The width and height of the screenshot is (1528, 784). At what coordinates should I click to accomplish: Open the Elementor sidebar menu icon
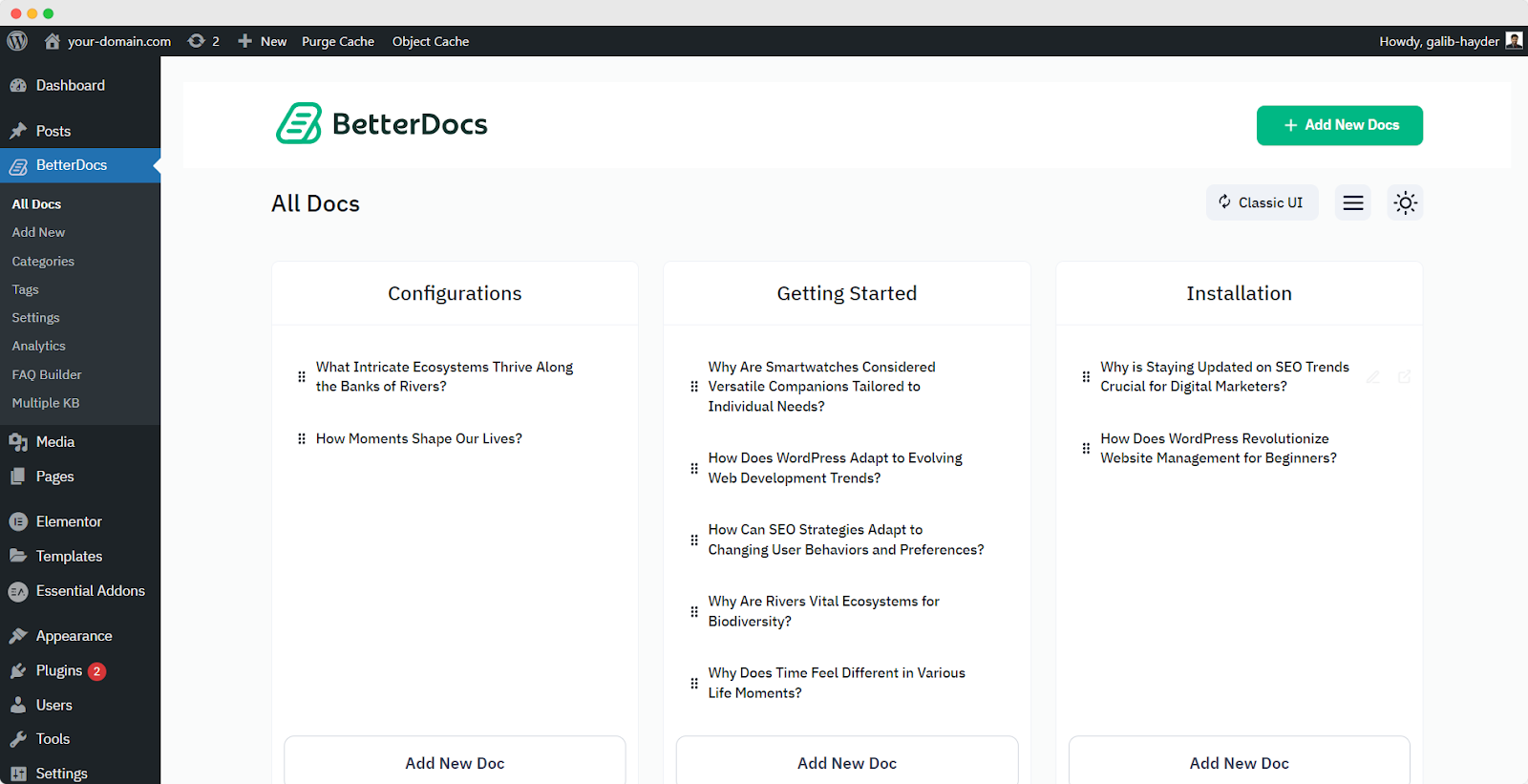(18, 521)
